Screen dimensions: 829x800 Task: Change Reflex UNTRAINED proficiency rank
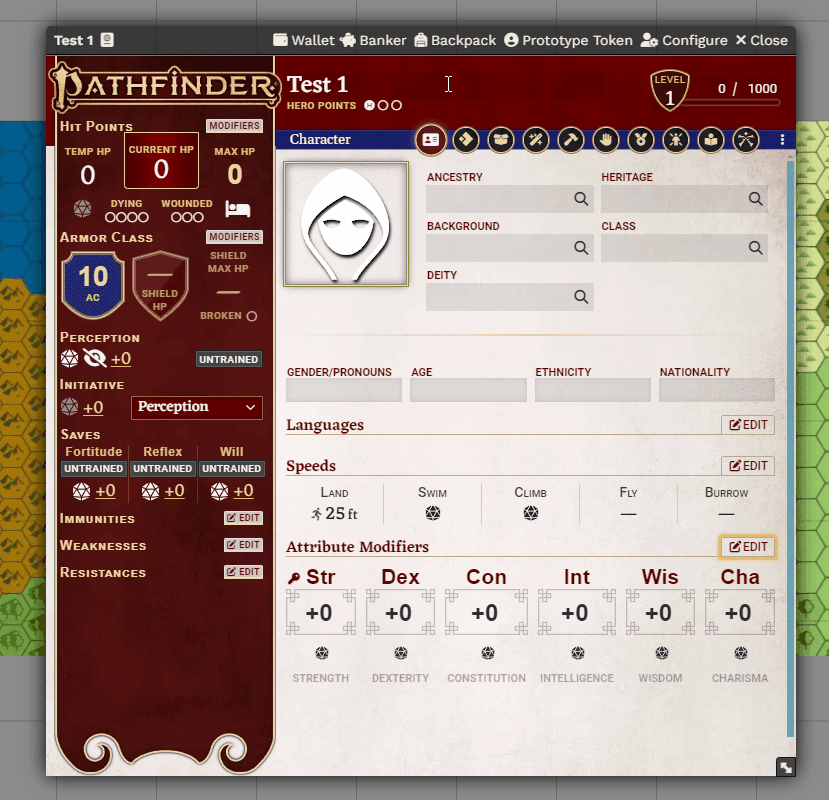click(x=162, y=468)
